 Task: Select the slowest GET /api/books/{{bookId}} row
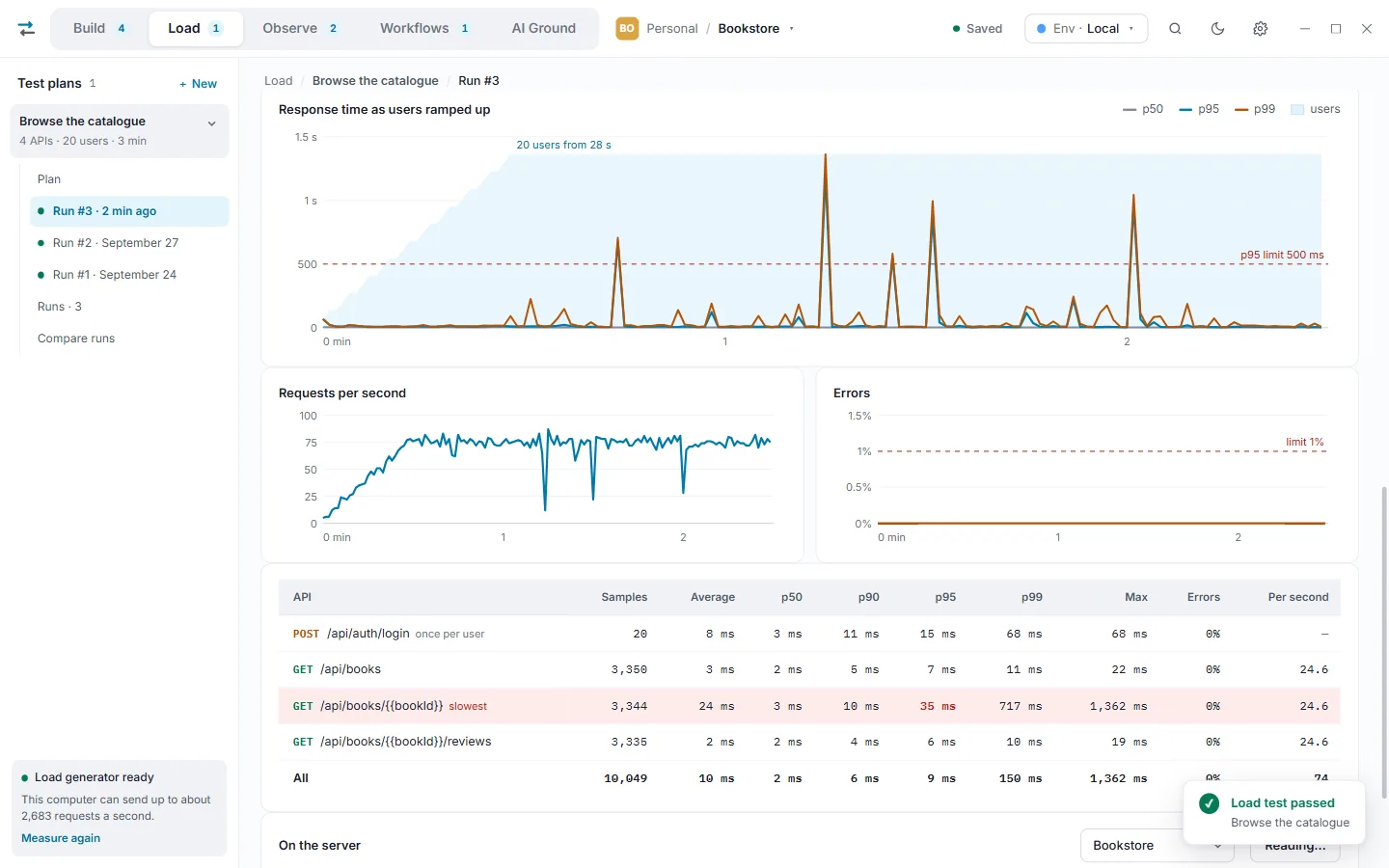tap(809, 706)
